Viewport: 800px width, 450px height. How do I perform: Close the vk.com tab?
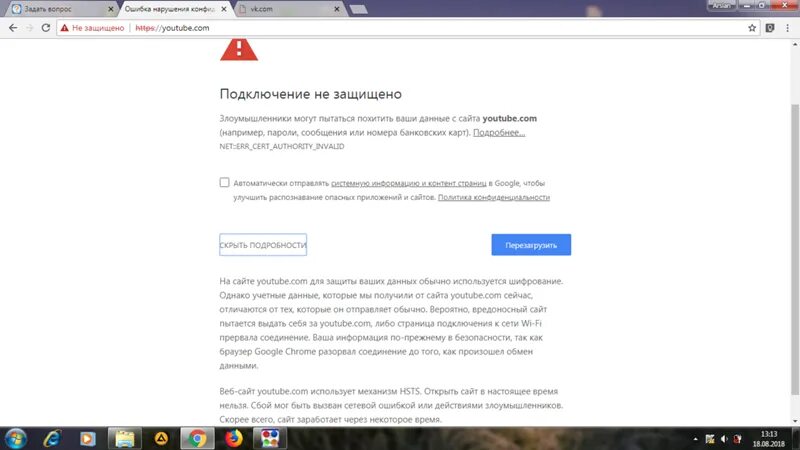point(336,9)
